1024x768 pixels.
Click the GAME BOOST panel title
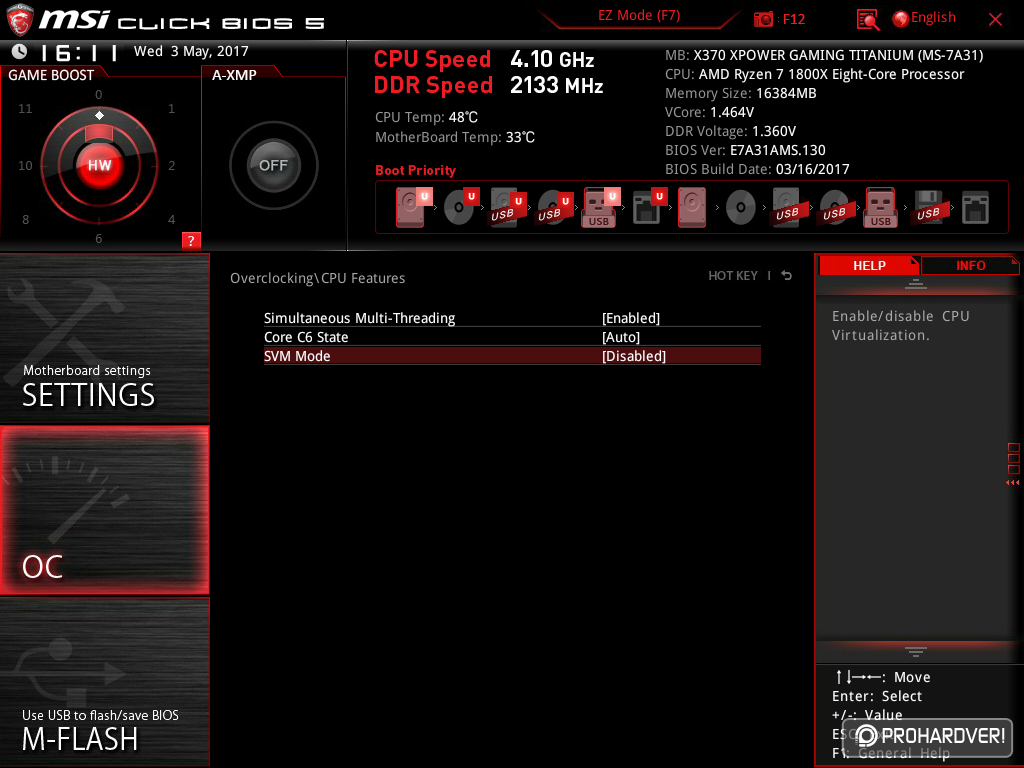pyautogui.click(x=51, y=74)
